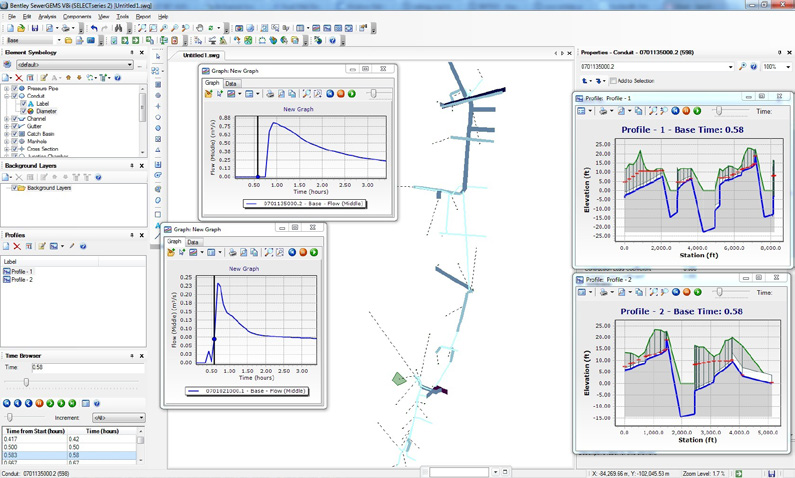Expand the Pressure Pipe tree node

pyautogui.click(x=7, y=88)
